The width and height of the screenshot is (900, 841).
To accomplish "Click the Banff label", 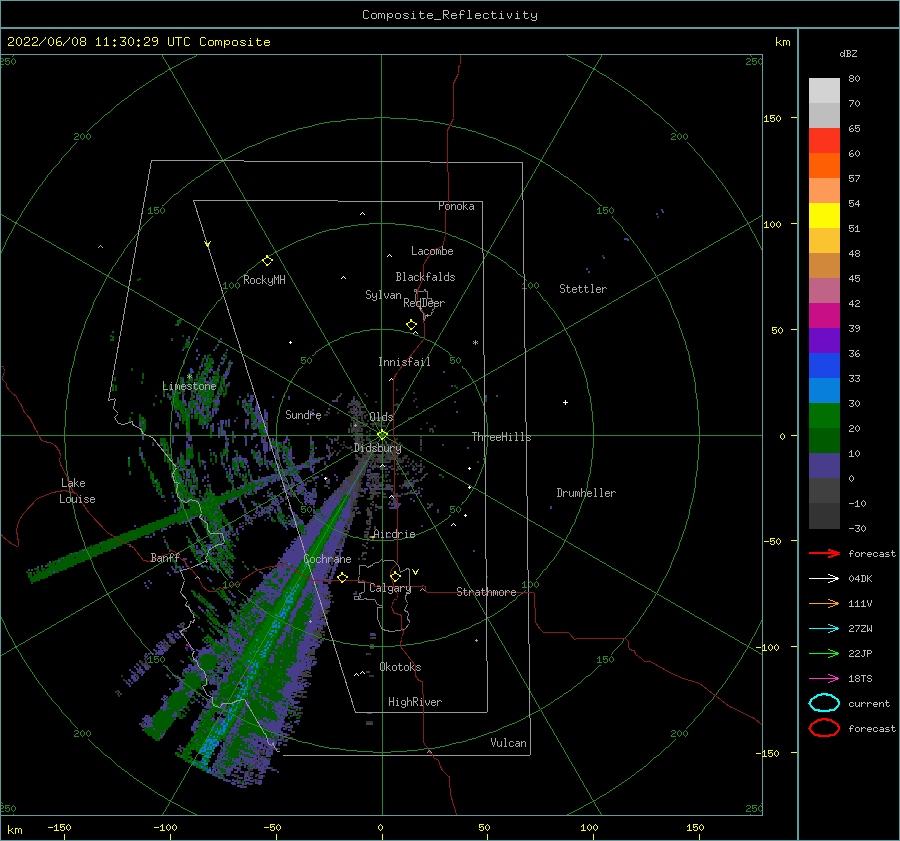I will 165,557.
